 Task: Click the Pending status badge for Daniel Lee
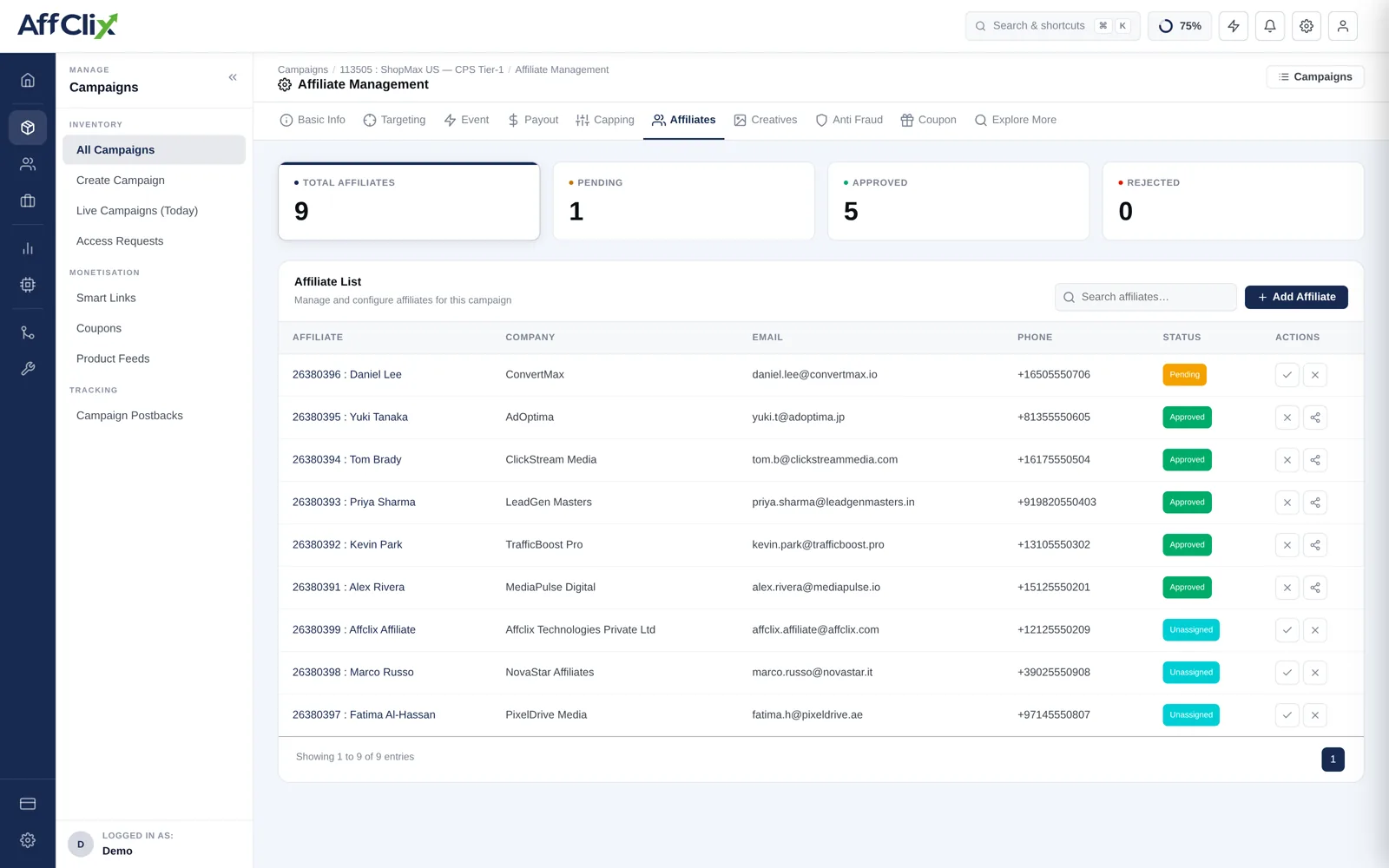(1184, 375)
